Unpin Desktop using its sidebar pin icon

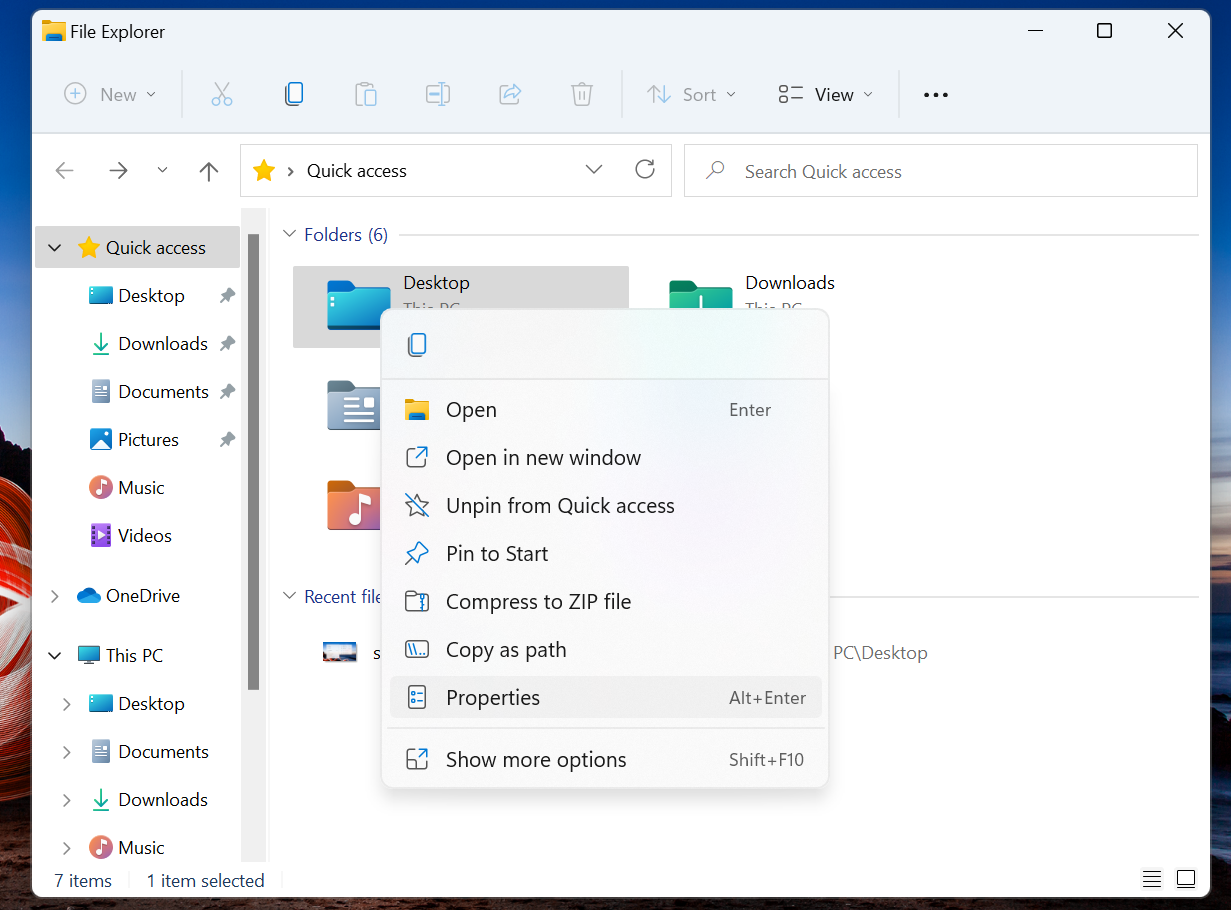pos(227,296)
